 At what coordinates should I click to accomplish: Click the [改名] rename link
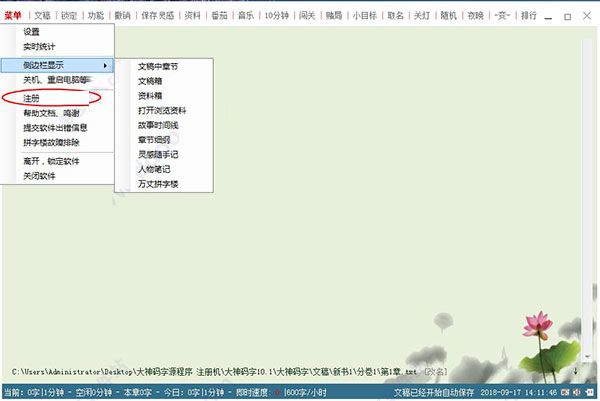[x=436, y=372]
